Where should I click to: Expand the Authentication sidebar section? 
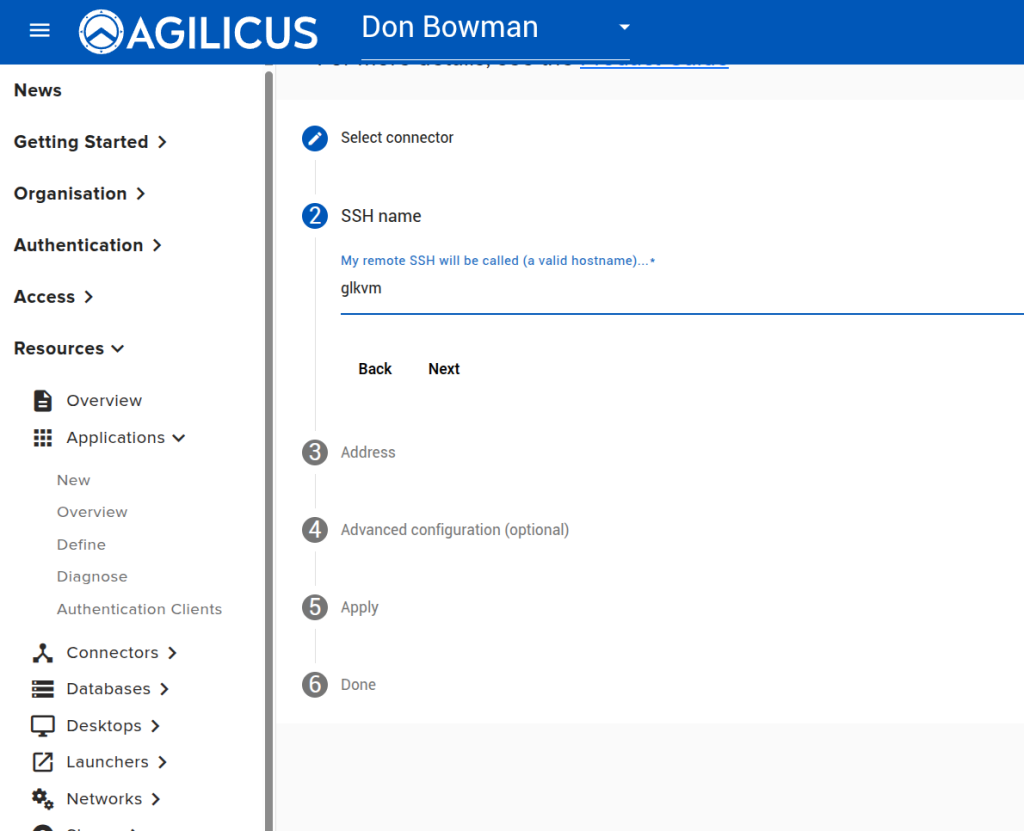tap(88, 245)
